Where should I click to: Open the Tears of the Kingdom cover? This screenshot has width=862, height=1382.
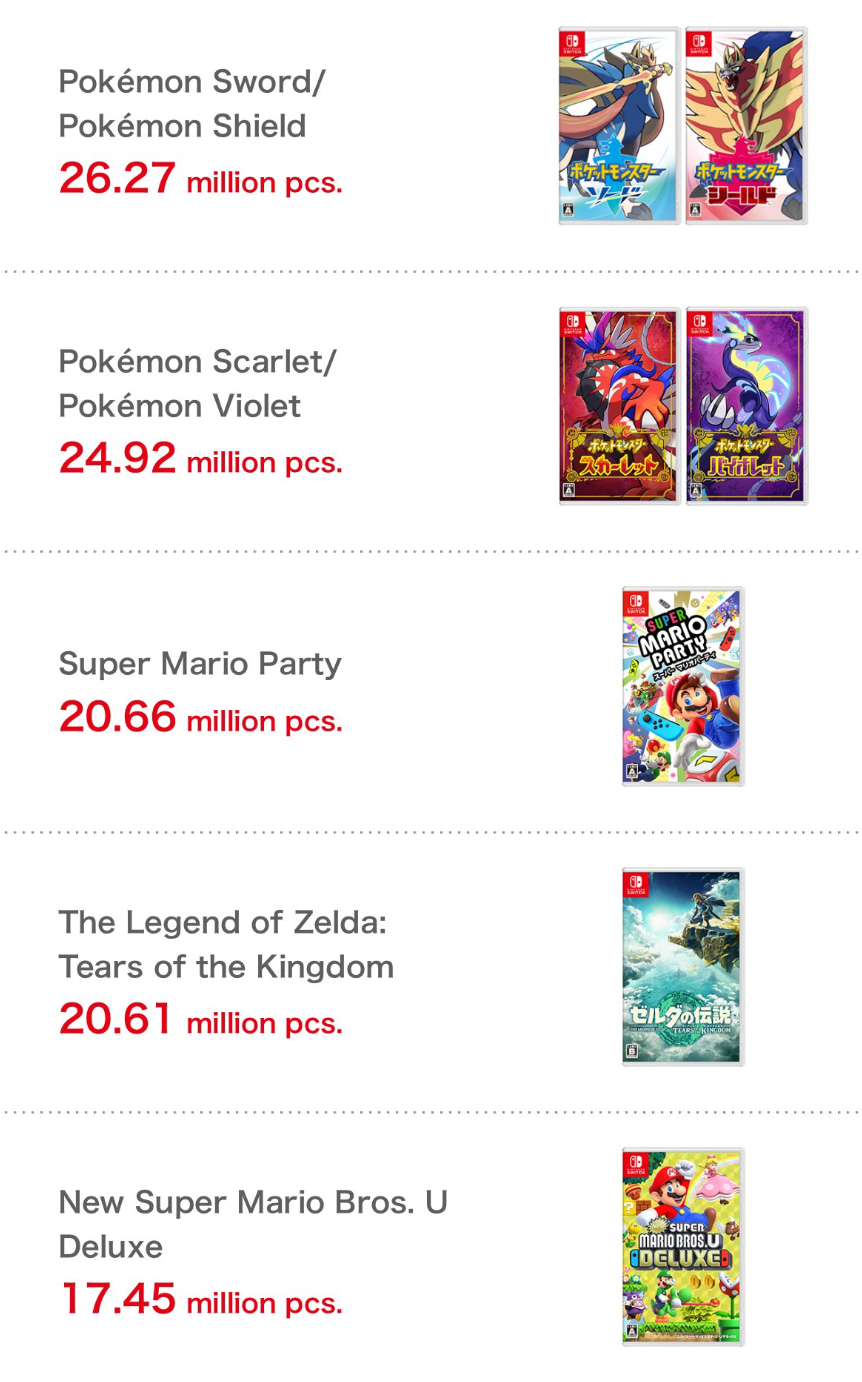point(683,966)
